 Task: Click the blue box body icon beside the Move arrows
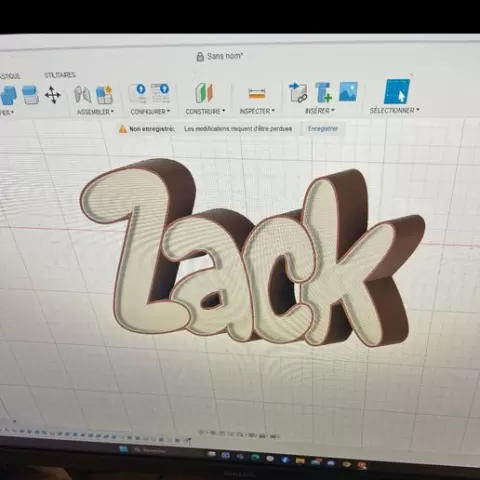point(30,95)
